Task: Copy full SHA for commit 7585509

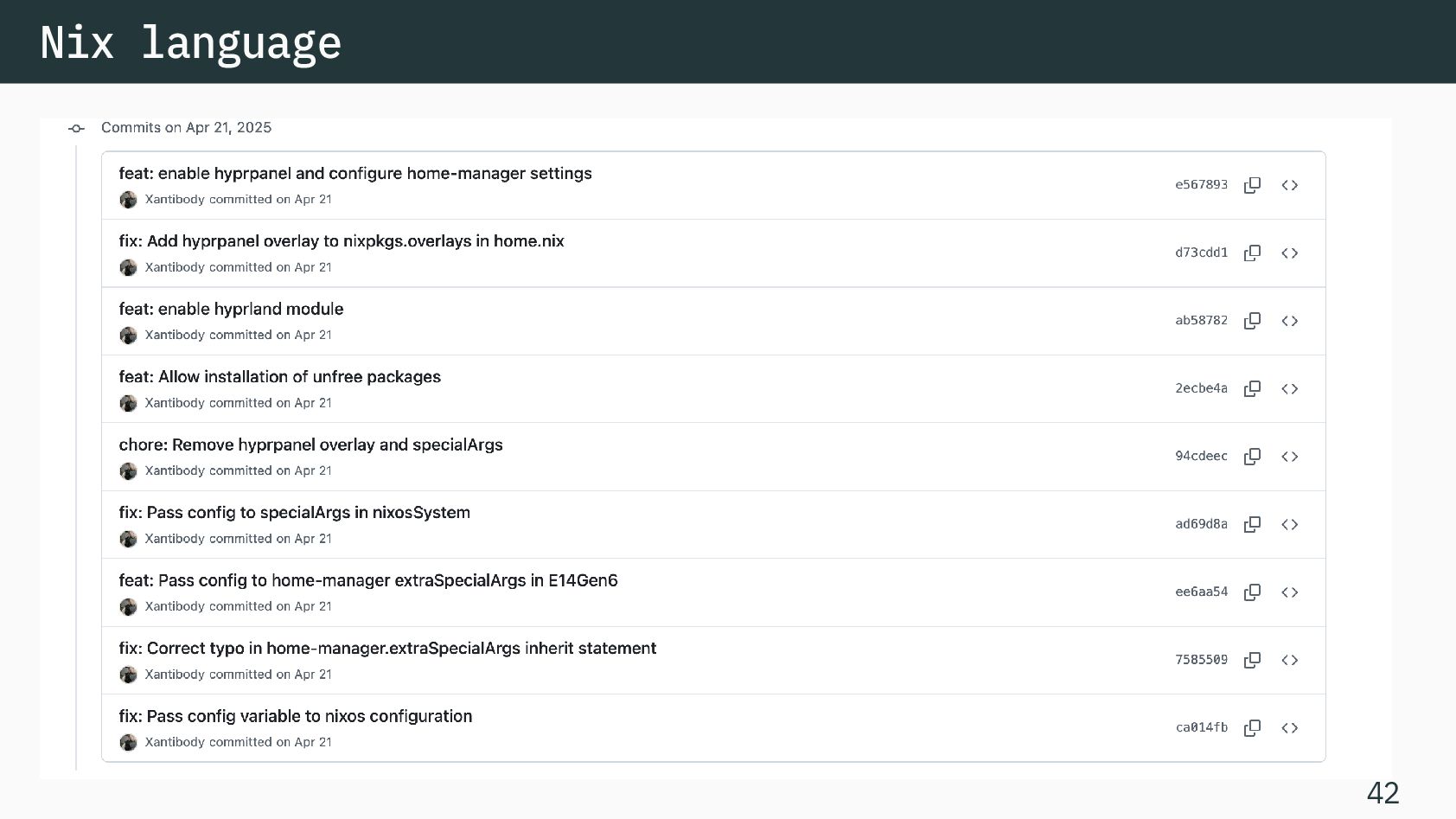Action: pos(1252,660)
